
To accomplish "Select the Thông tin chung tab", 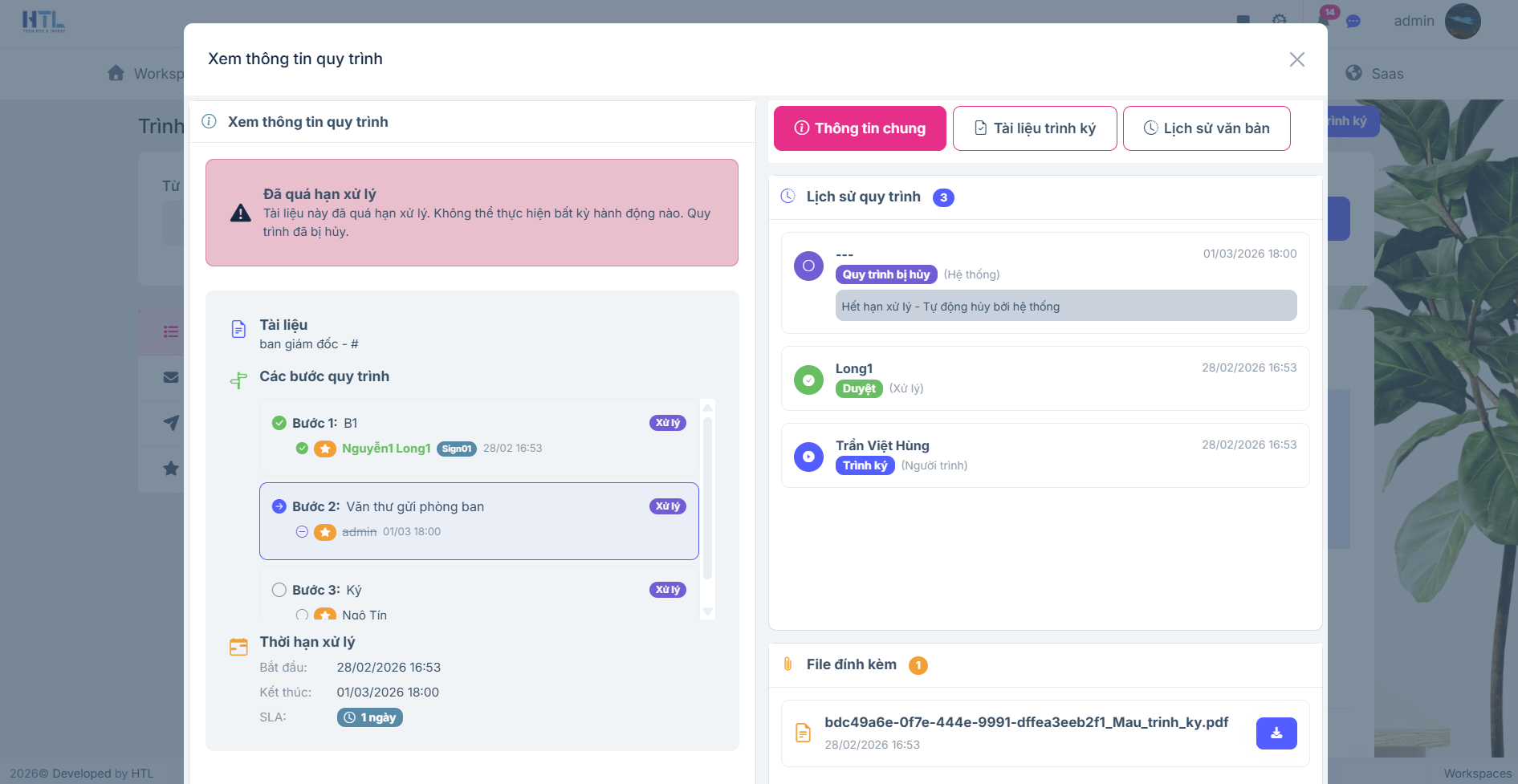I will click(860, 128).
